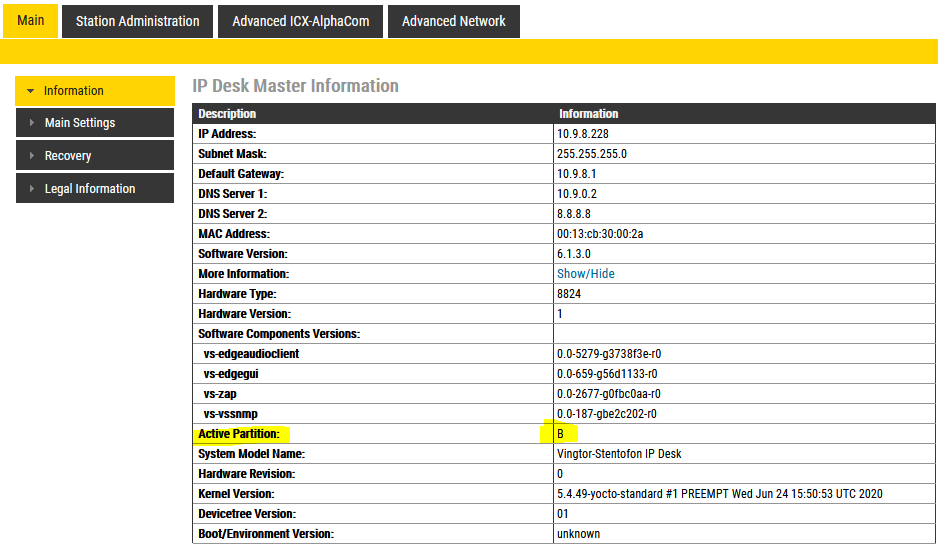Click the highlighted Active Partition label
Image resolution: width=938 pixels, height=554 pixels.
239,434
